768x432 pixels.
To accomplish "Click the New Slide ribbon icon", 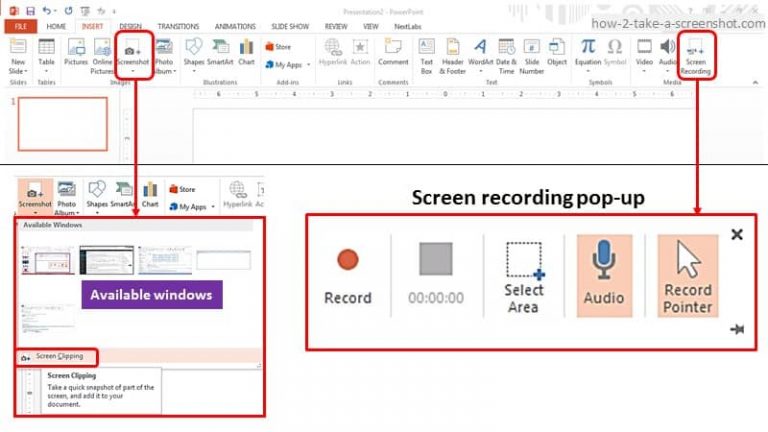I will pyautogui.click(x=18, y=56).
